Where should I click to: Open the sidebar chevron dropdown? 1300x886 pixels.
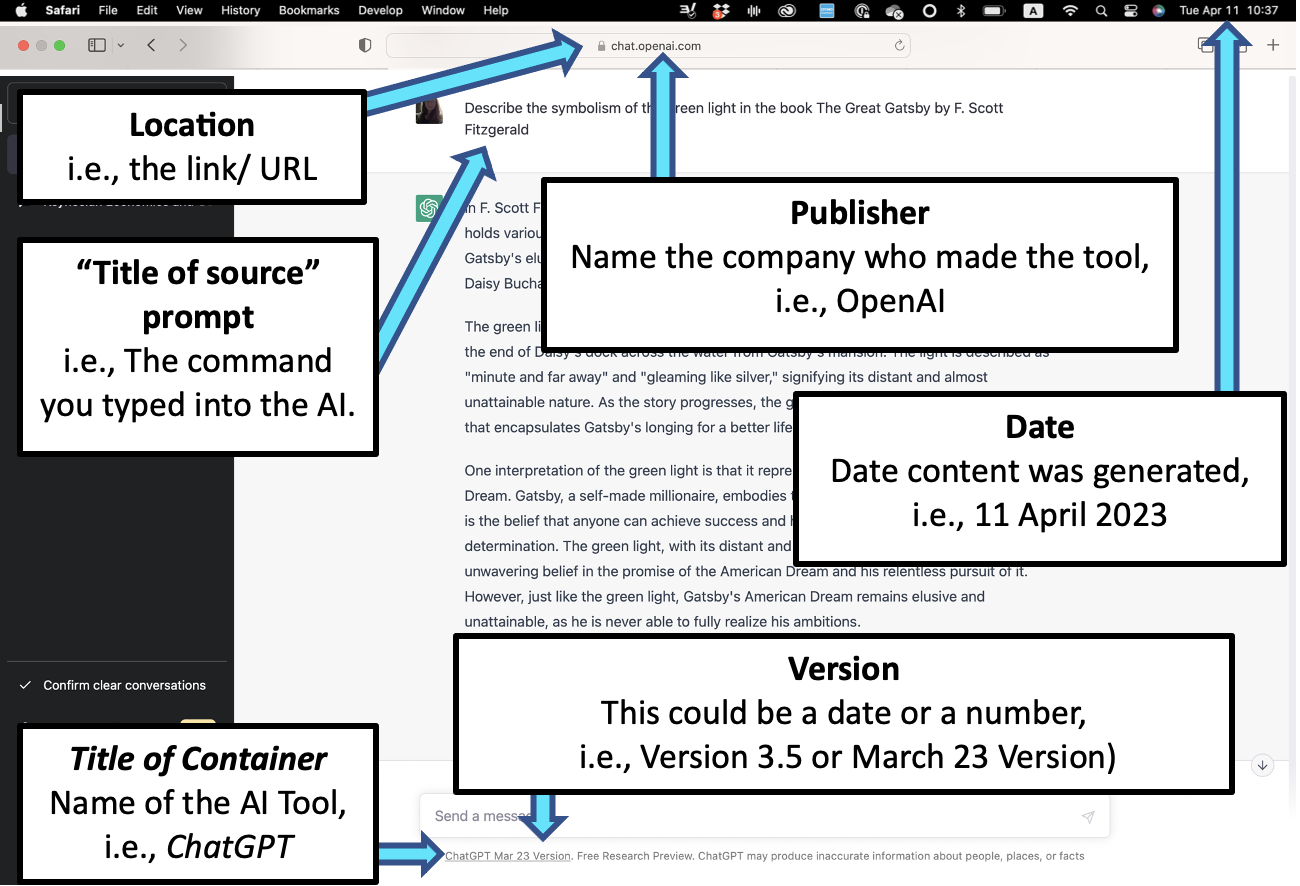click(x=121, y=45)
